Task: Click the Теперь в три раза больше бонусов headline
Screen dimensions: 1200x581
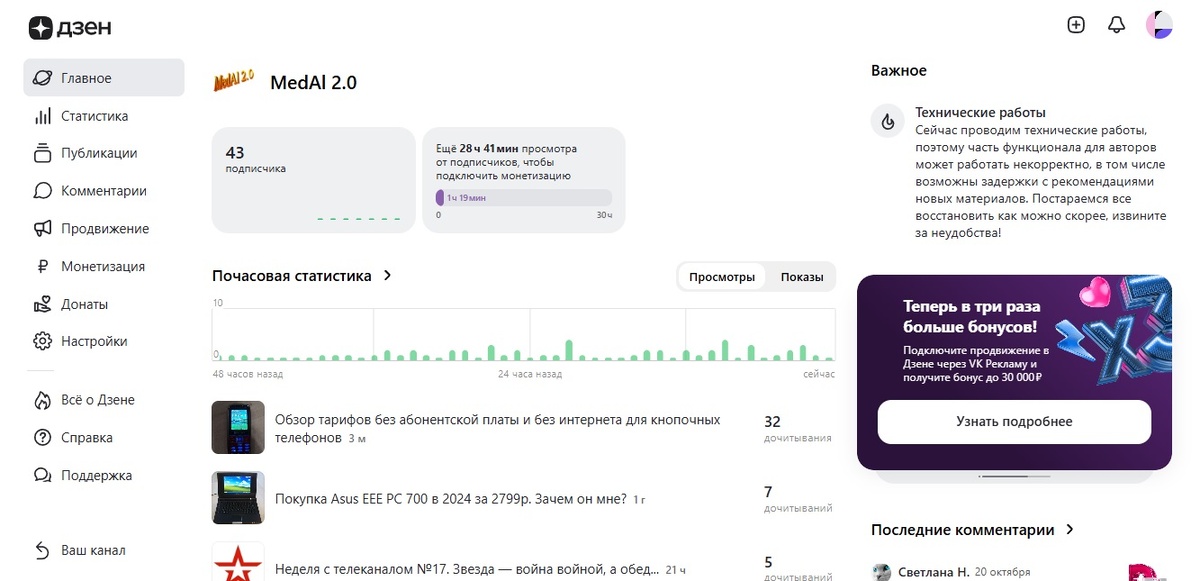Action: (971, 316)
